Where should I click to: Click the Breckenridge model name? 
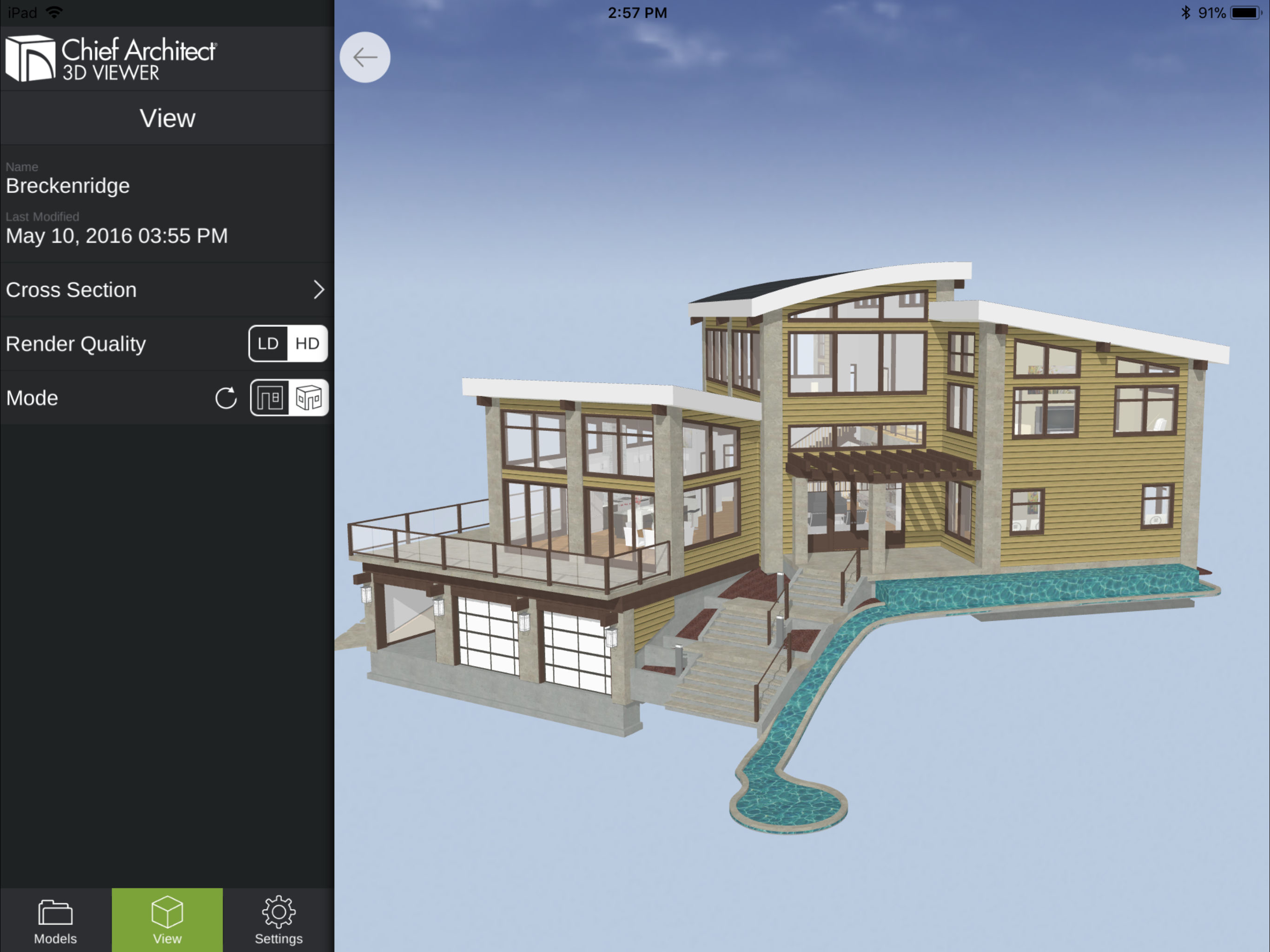68,185
